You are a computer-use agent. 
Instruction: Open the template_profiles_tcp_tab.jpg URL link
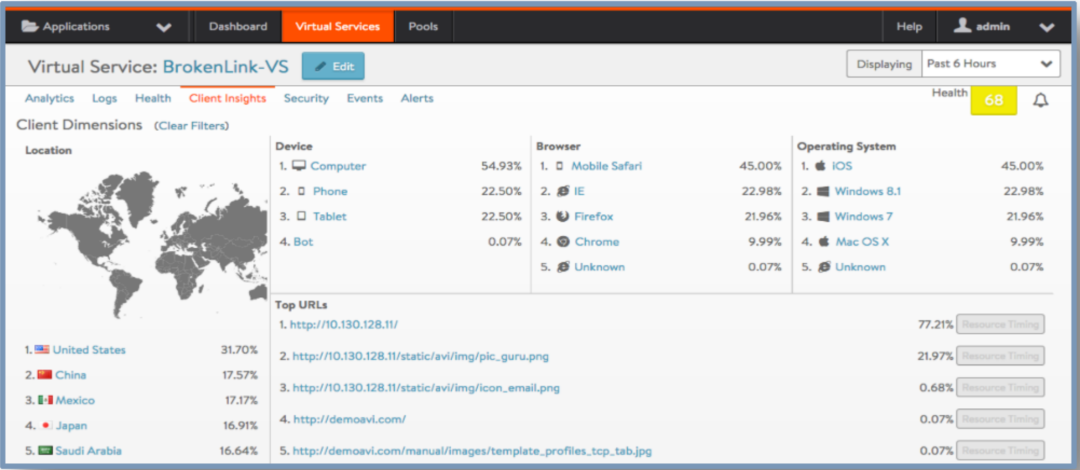[x=472, y=451]
